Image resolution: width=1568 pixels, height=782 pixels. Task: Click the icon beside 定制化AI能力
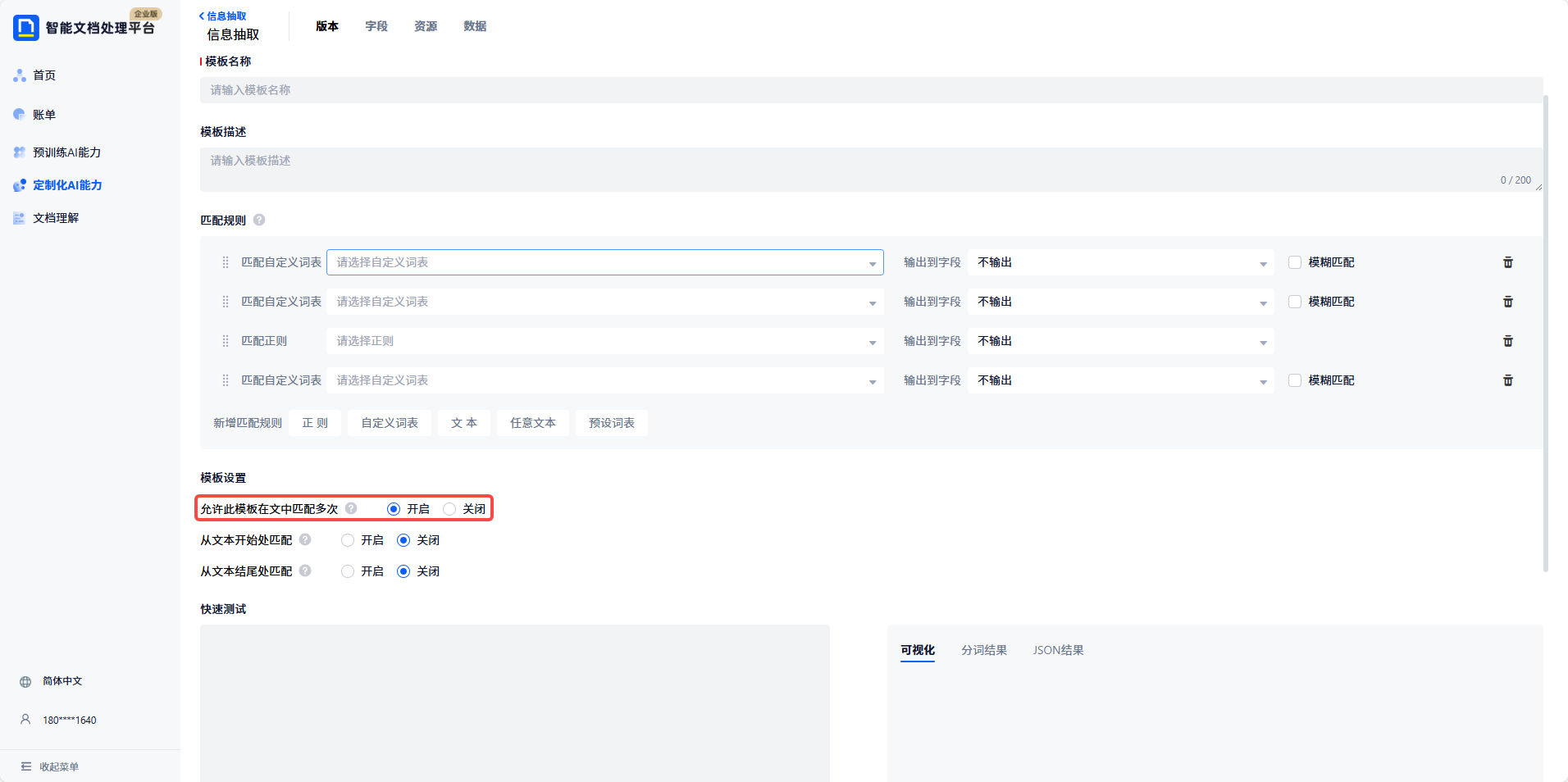coord(20,185)
